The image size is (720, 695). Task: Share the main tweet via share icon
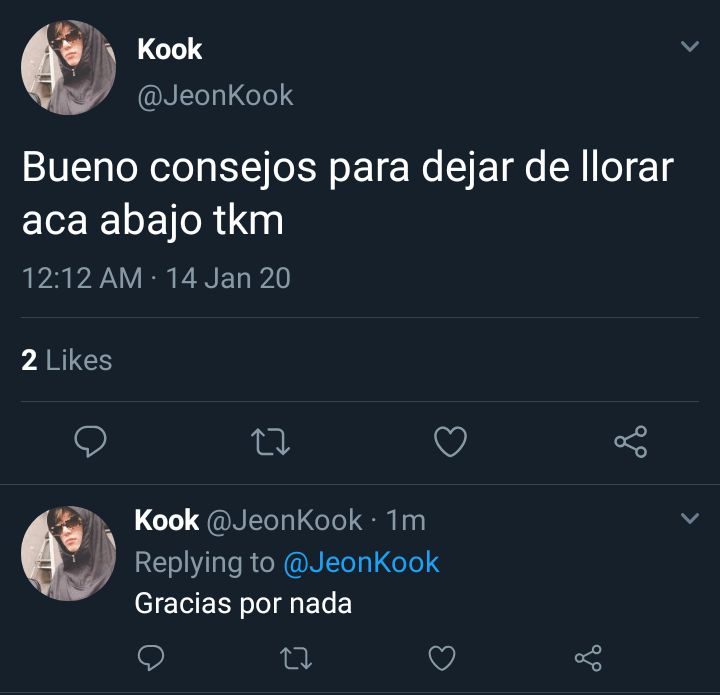pyautogui.click(x=631, y=441)
